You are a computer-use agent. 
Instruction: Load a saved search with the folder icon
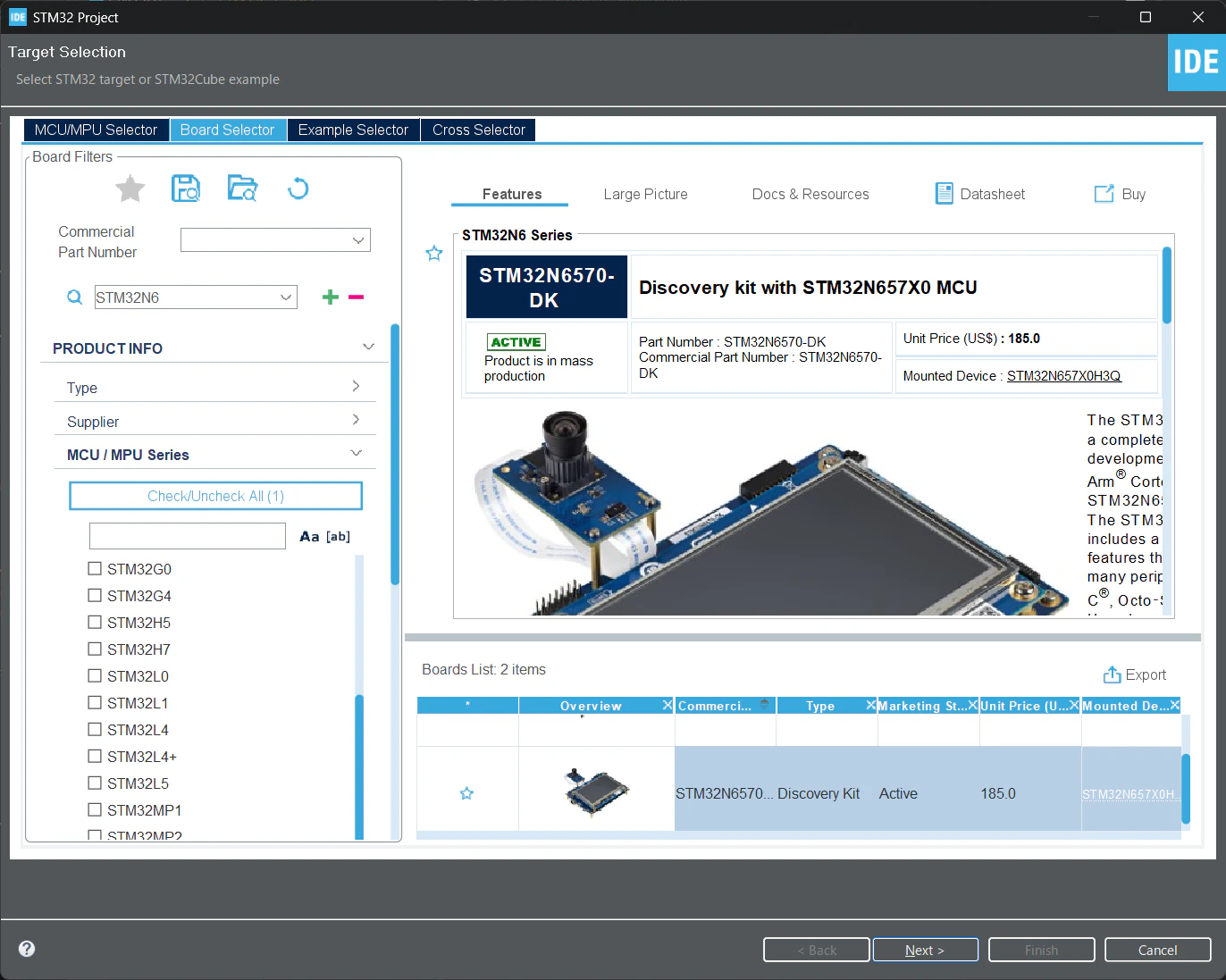coord(242,188)
